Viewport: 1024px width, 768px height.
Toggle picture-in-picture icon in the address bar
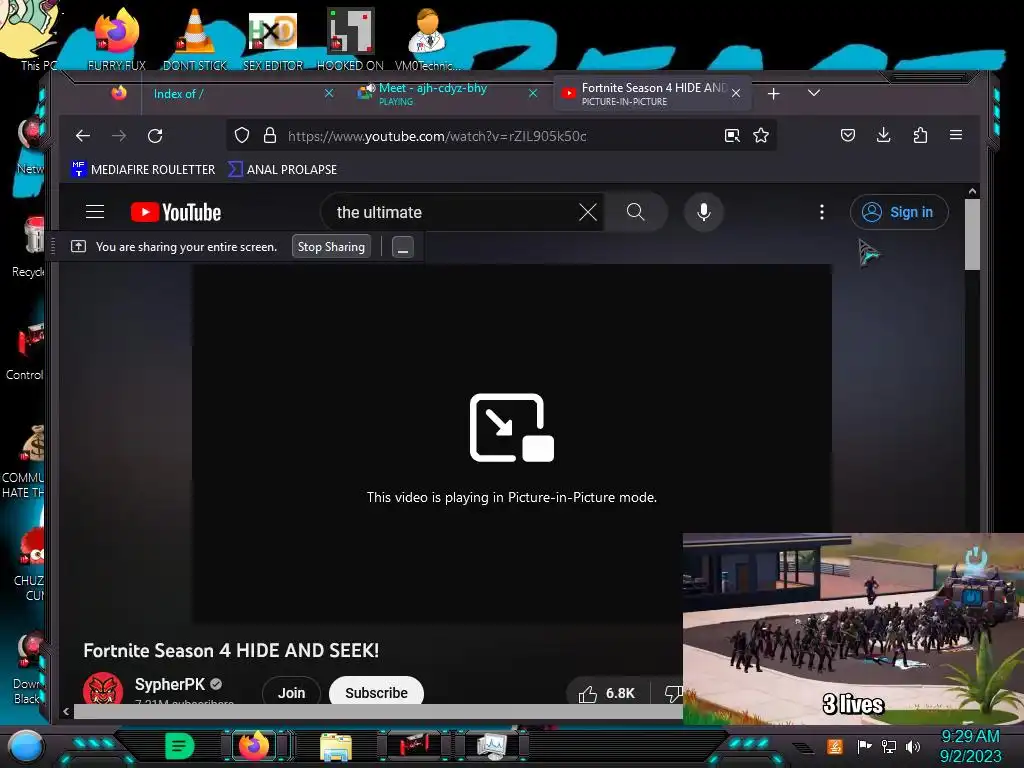click(732, 135)
